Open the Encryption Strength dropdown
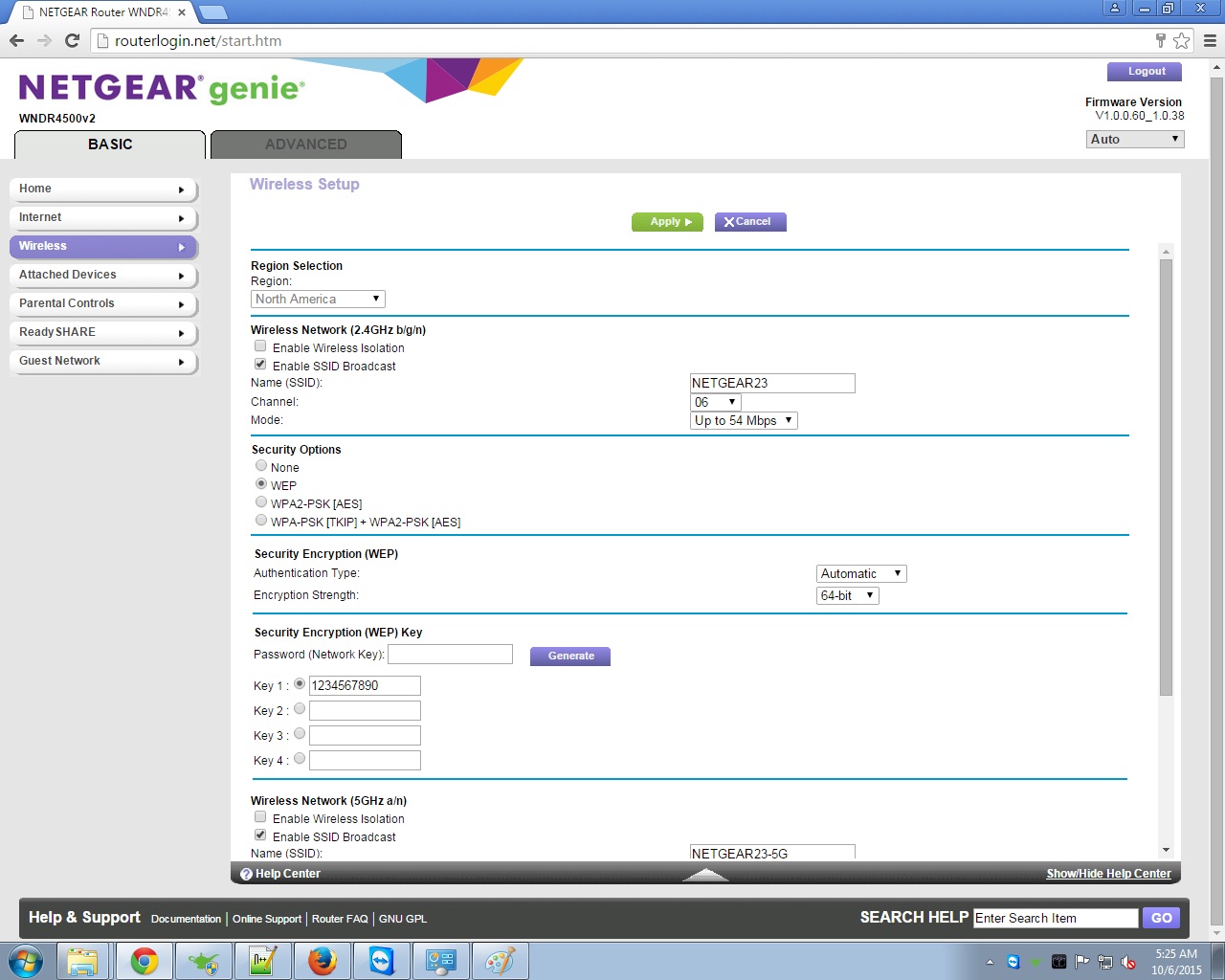The image size is (1225, 980). point(847,595)
